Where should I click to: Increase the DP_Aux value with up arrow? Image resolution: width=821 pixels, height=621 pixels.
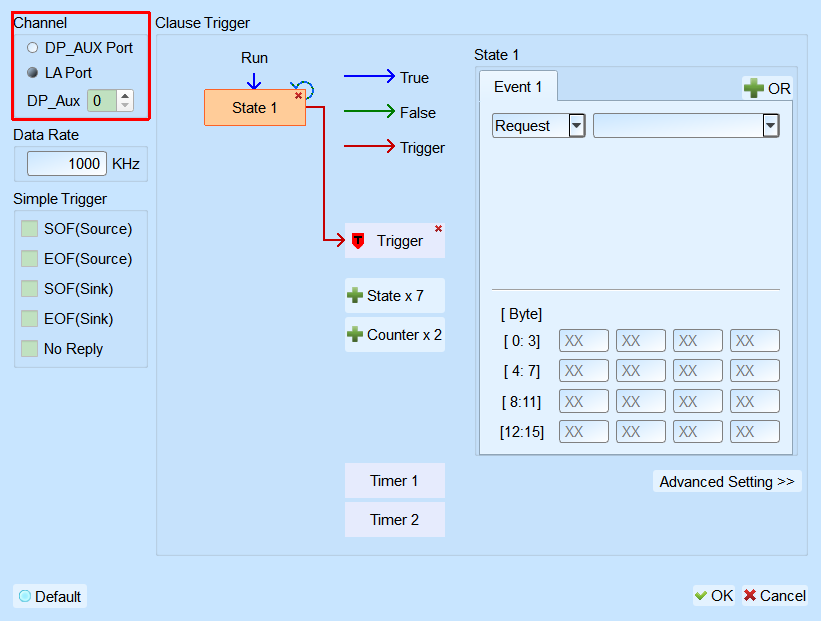(125, 95)
